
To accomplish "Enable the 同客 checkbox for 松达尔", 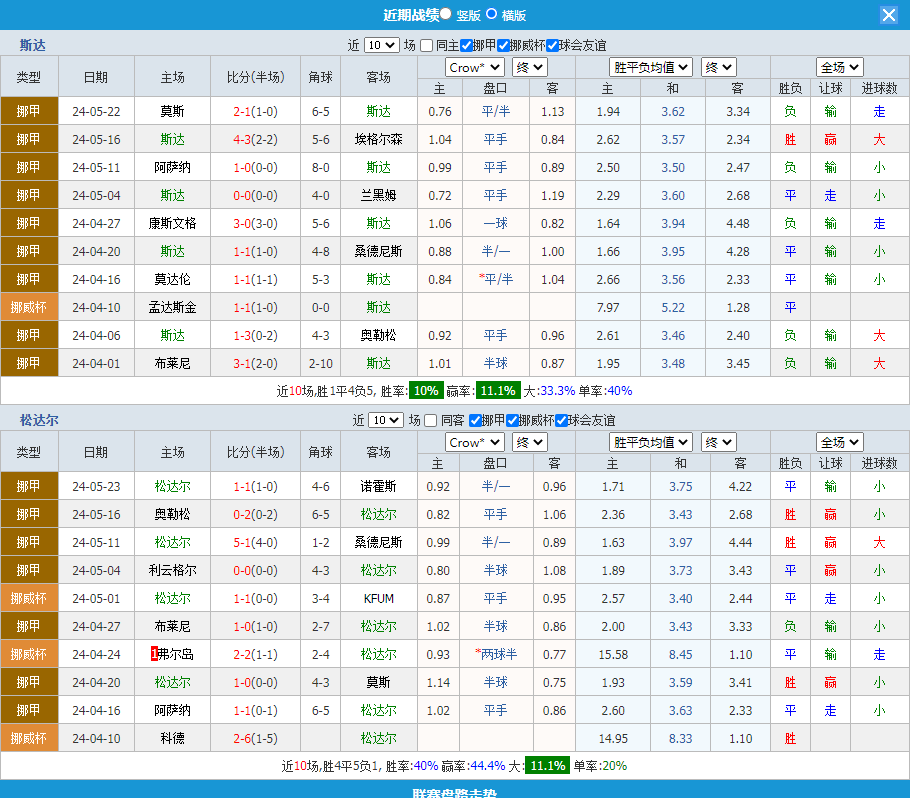I will click(x=431, y=420).
